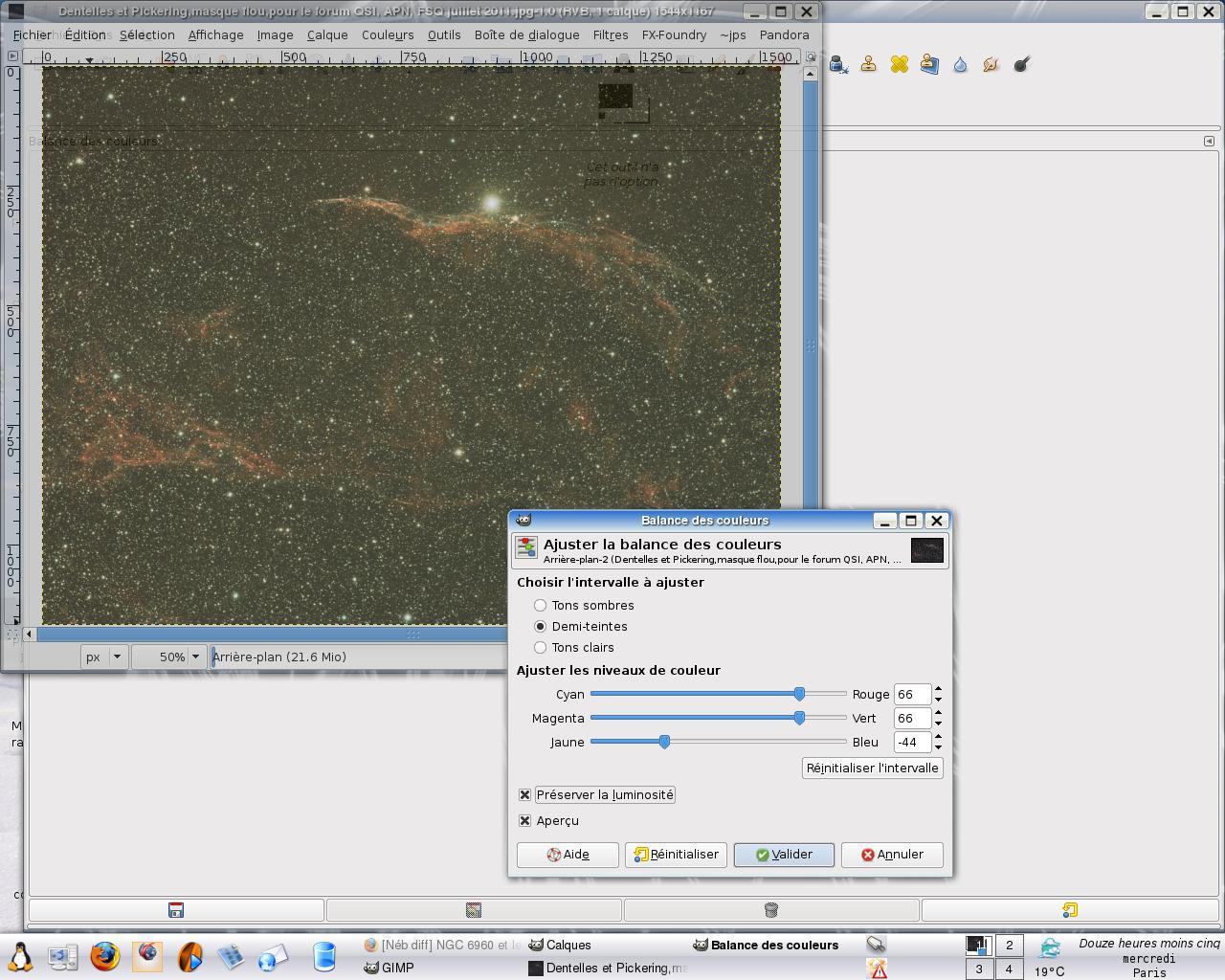Open the Filtres menu

[x=610, y=34]
